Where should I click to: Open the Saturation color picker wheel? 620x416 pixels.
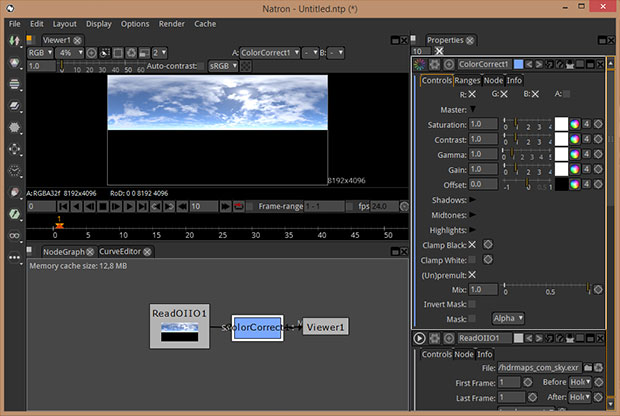pos(575,125)
